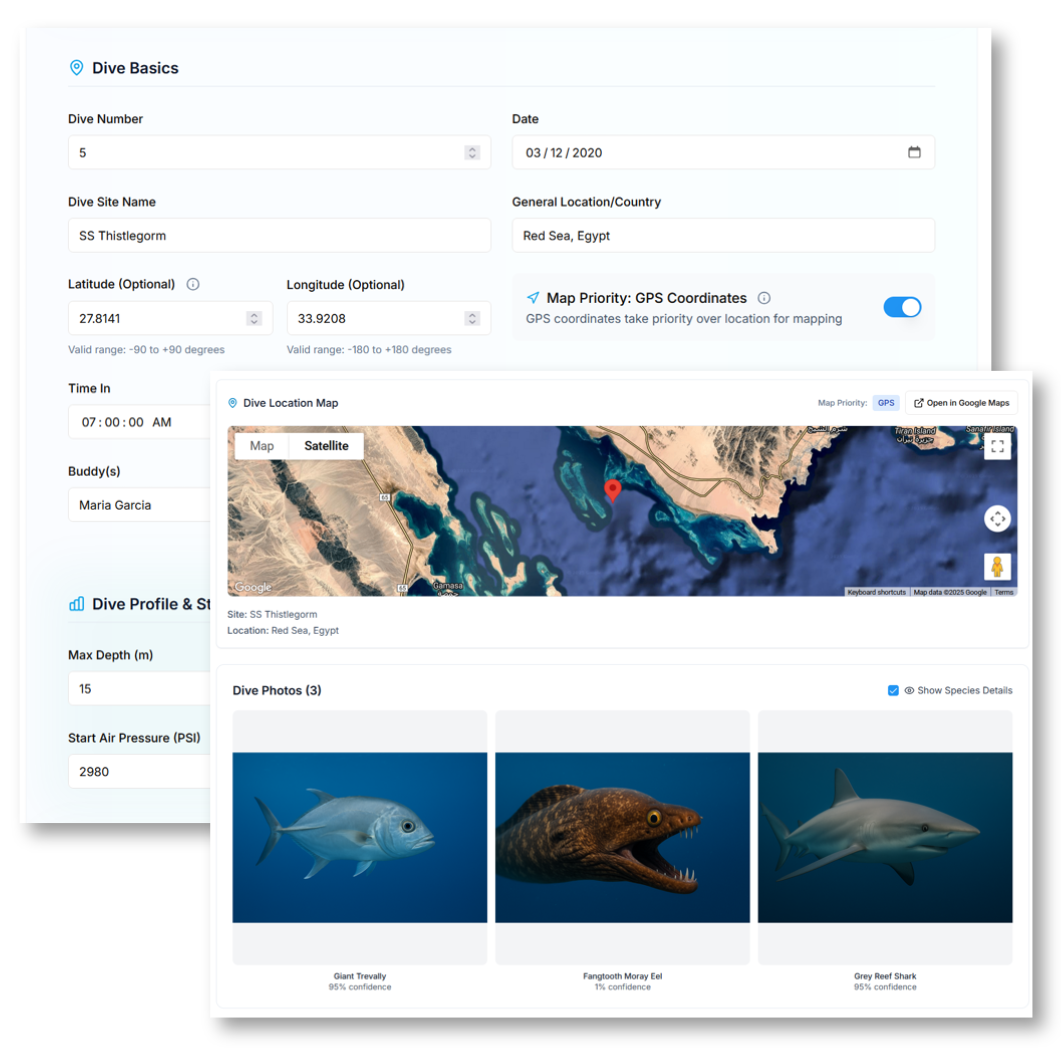Click the Longitude stepper arrows

click(472, 318)
